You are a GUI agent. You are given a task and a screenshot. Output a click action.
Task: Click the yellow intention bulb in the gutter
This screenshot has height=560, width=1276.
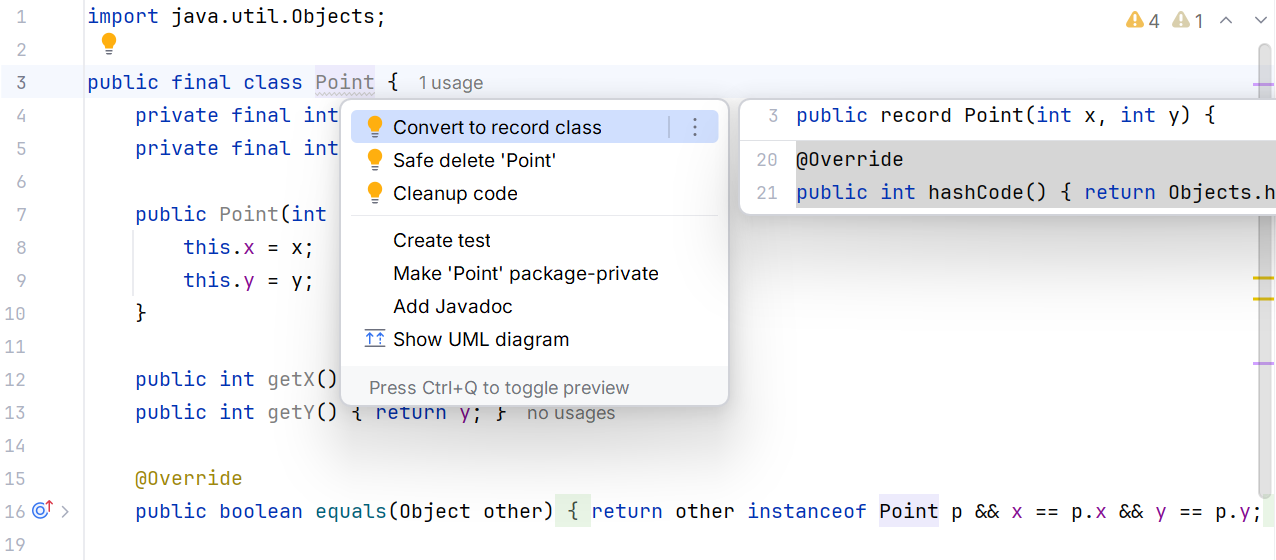(109, 44)
